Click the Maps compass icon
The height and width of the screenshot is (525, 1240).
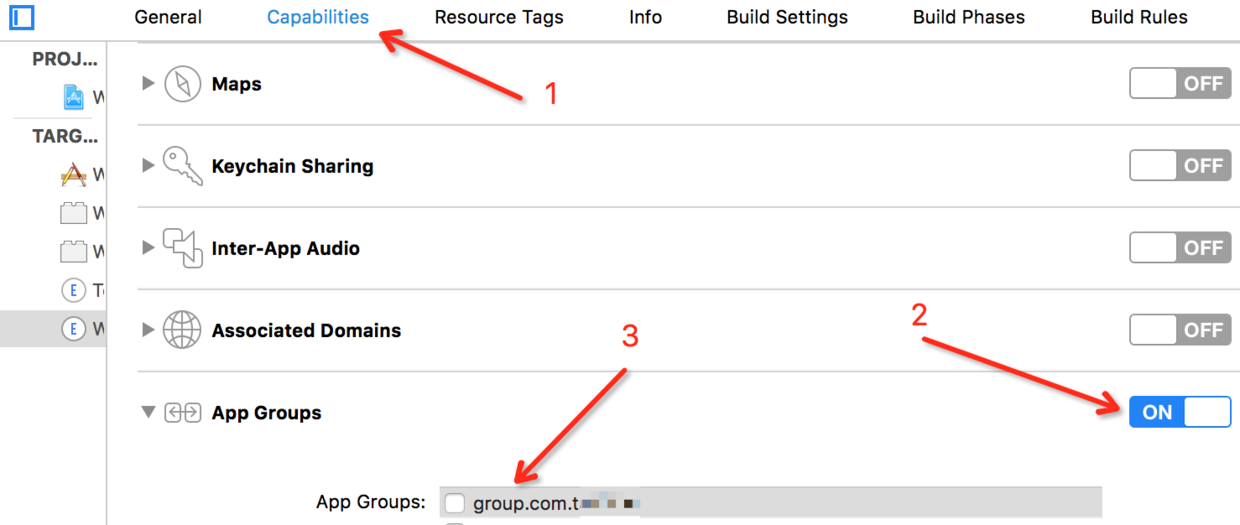tap(183, 84)
